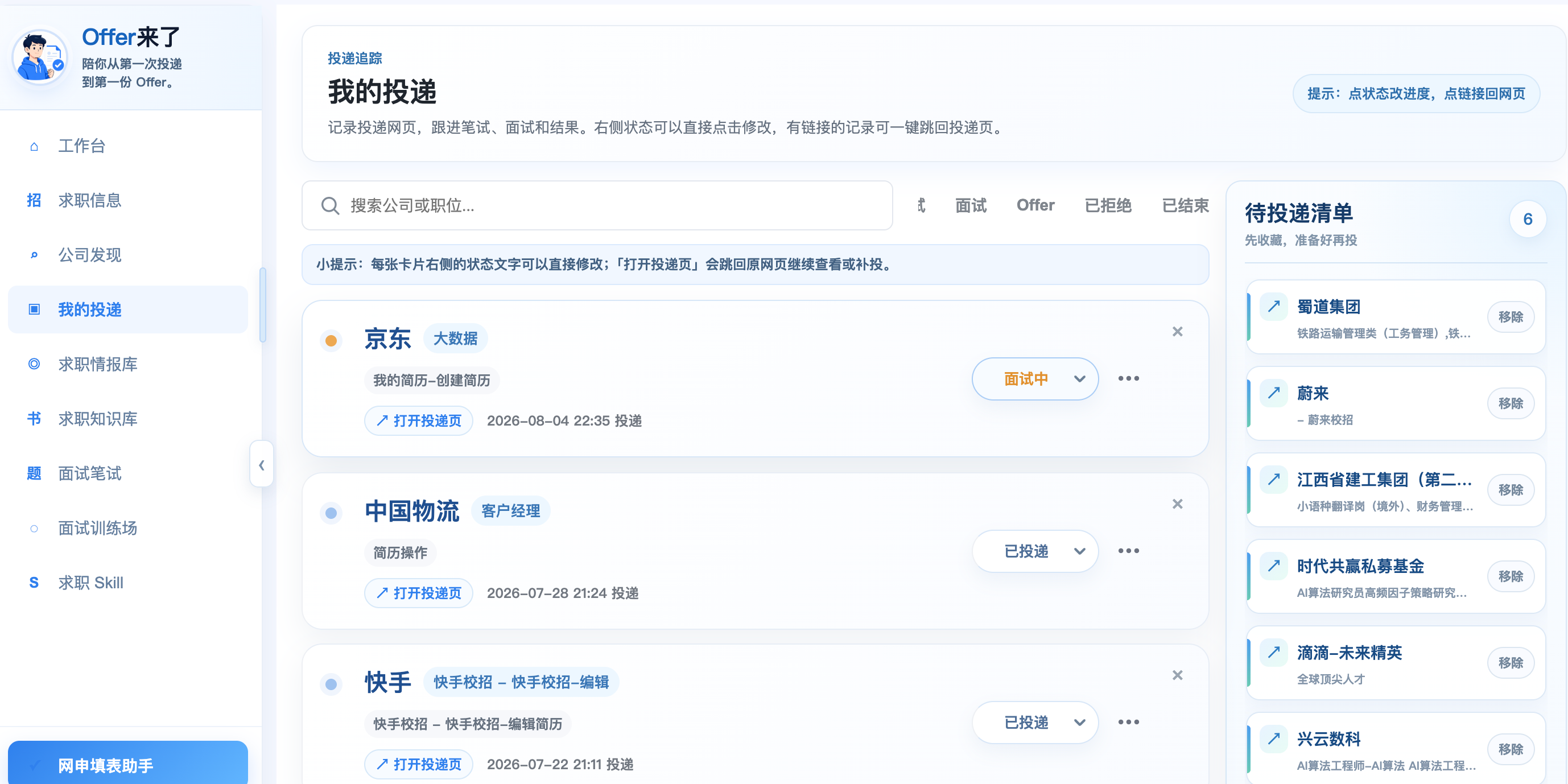
Task: Open more options for 中国物流 card
Action: (1129, 551)
